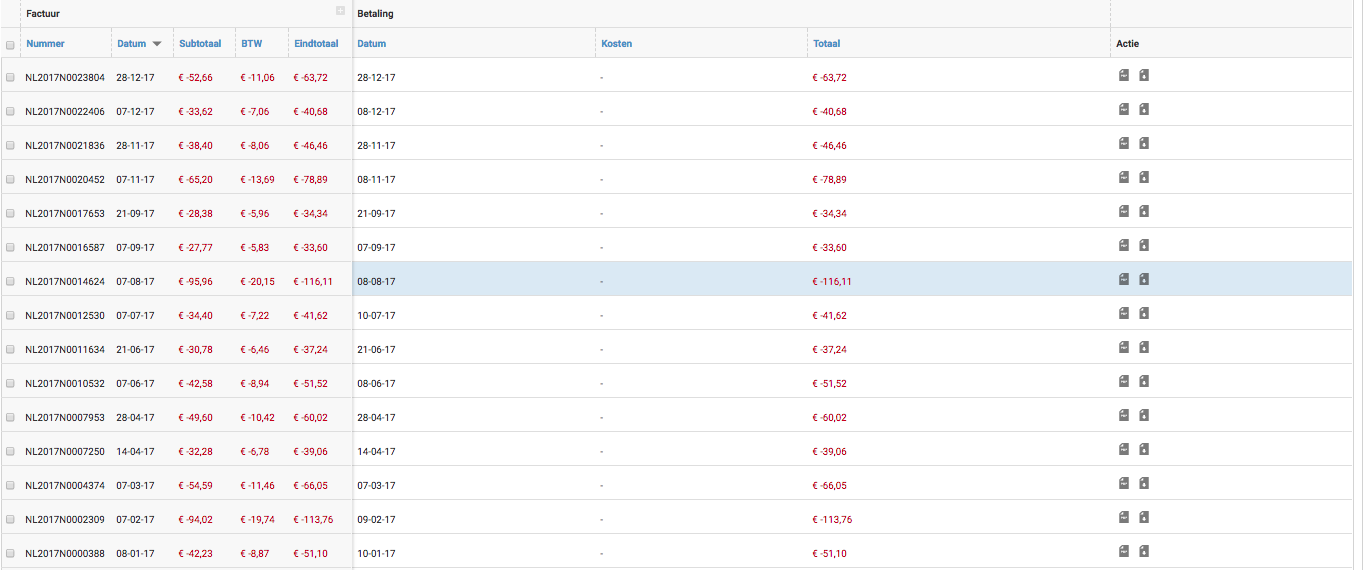Sort by the Nummer column header

click(x=45, y=44)
